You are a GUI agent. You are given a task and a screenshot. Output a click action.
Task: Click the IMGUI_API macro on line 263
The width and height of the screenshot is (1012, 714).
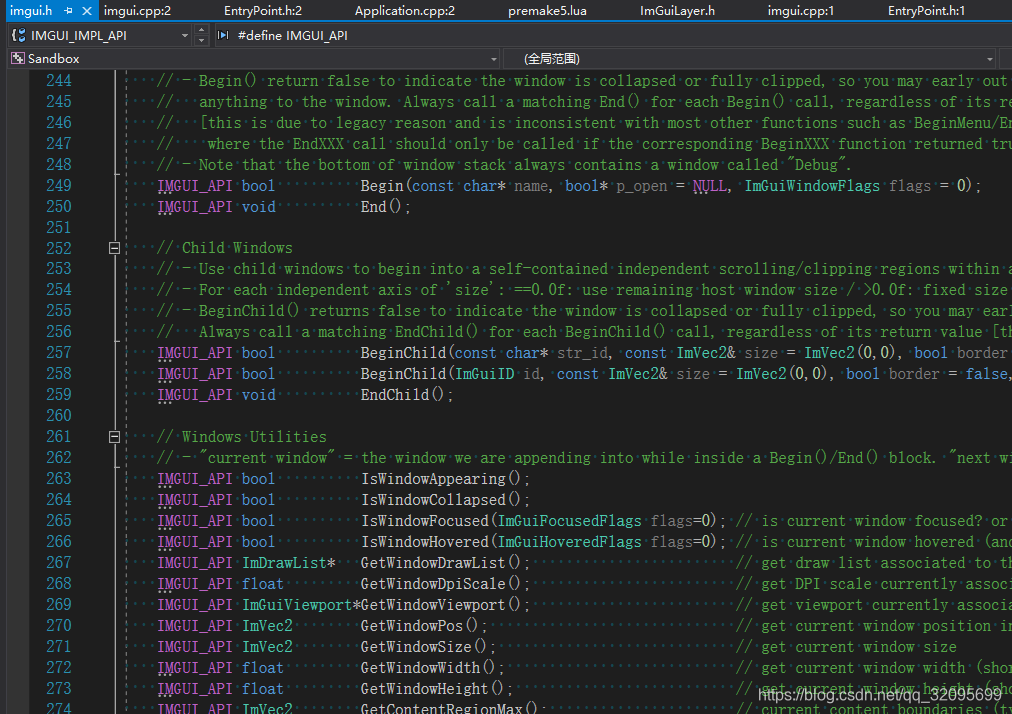[x=195, y=478]
